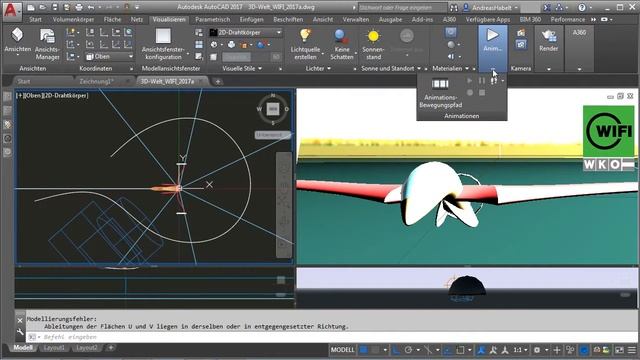Click the help question mark icon
The height and width of the screenshot is (360, 640).
click(582, 7)
